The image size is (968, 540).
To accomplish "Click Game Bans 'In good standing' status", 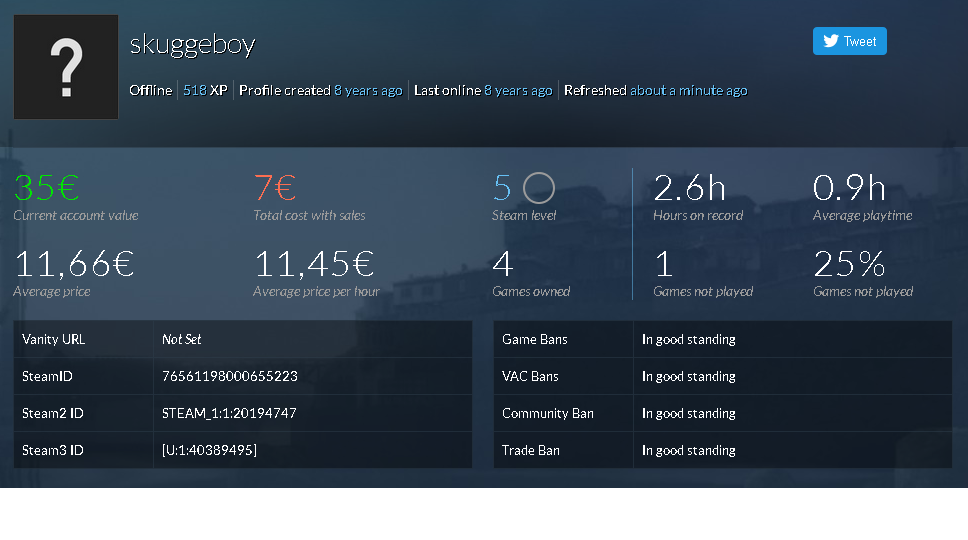I will tap(688, 339).
